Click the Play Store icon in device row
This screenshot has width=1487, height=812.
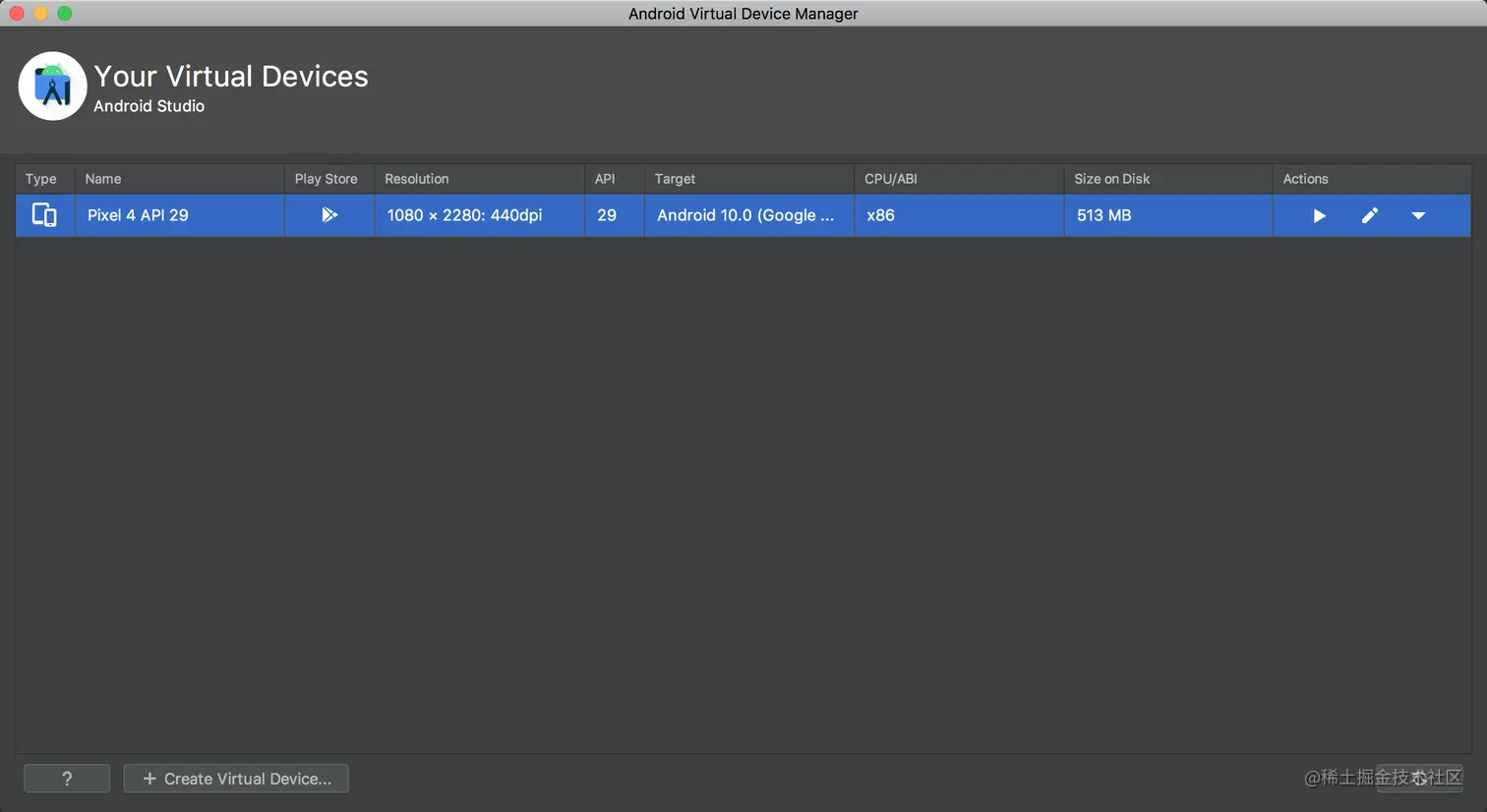(329, 214)
